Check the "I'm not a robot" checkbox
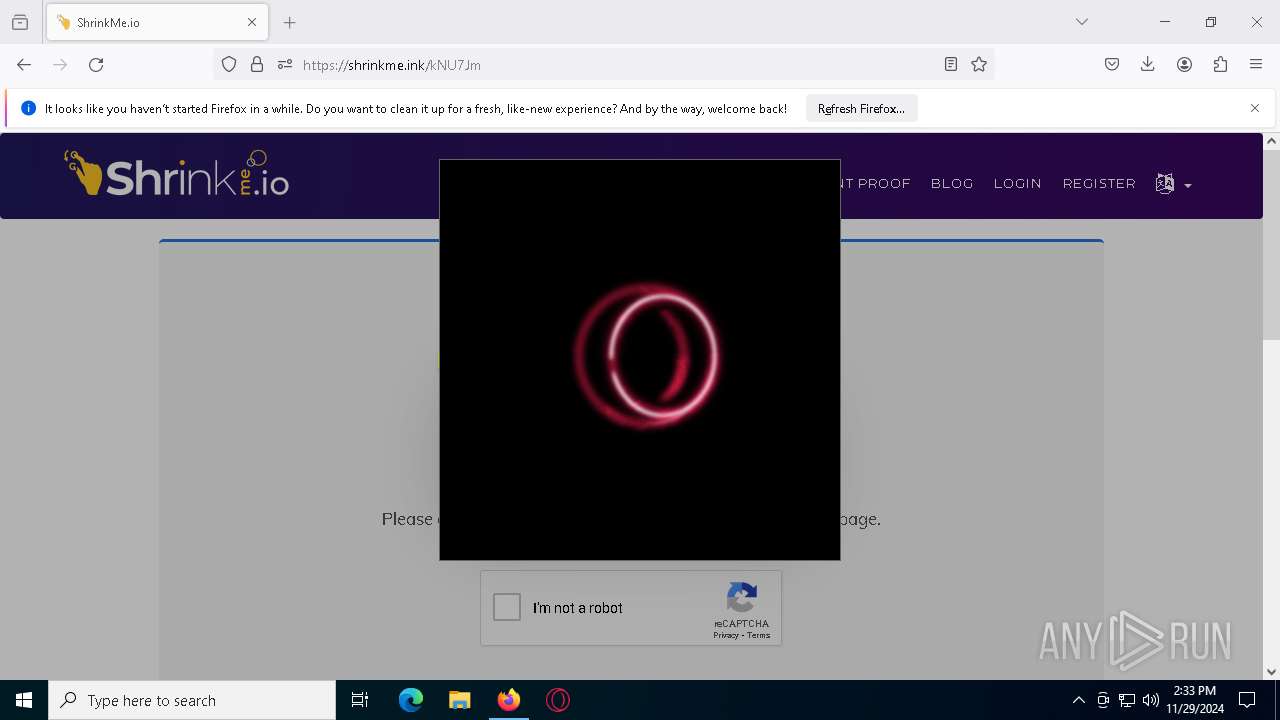This screenshot has width=1280, height=720. tap(507, 607)
